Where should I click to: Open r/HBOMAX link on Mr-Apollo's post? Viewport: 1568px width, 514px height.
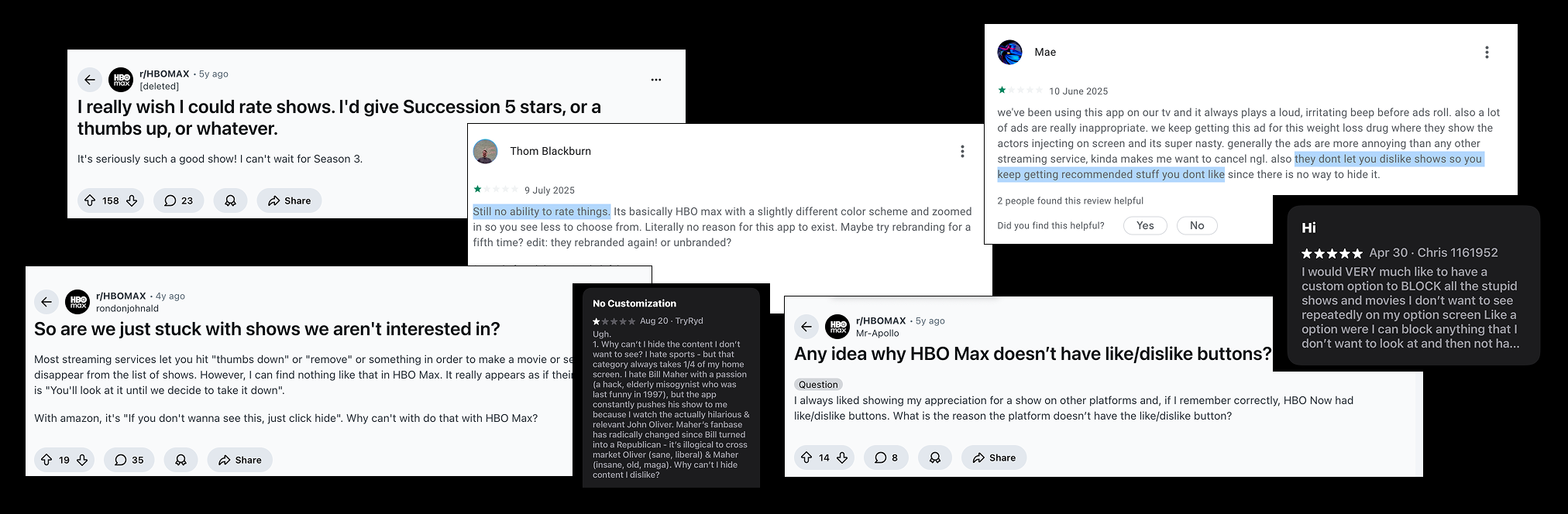point(881,321)
